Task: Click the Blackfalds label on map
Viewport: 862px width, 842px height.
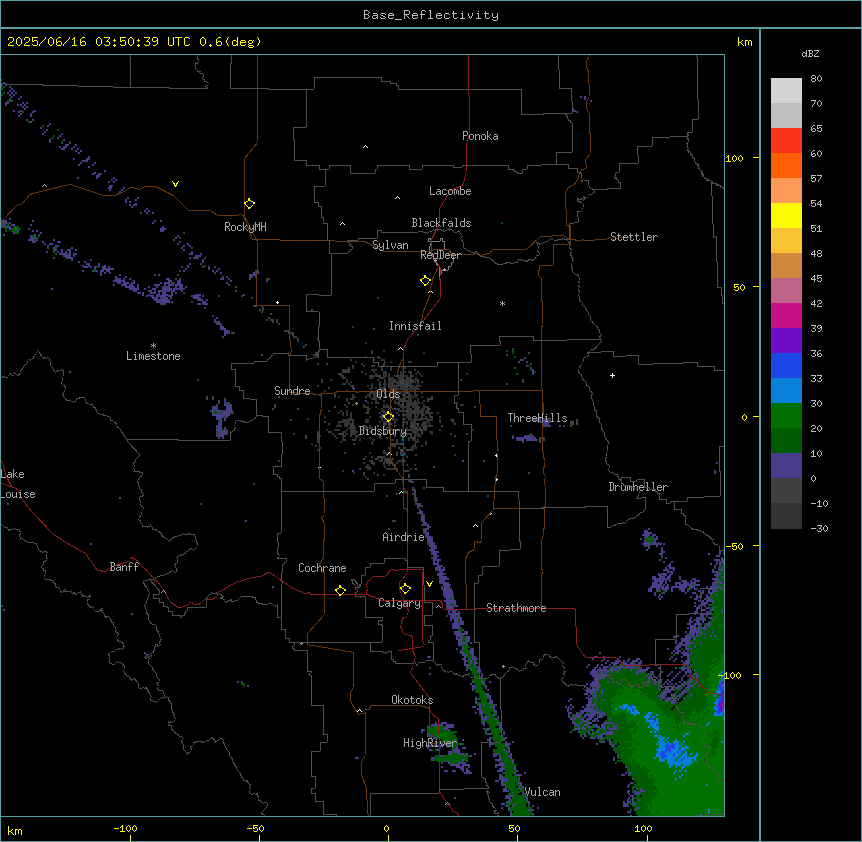Action: tap(441, 223)
